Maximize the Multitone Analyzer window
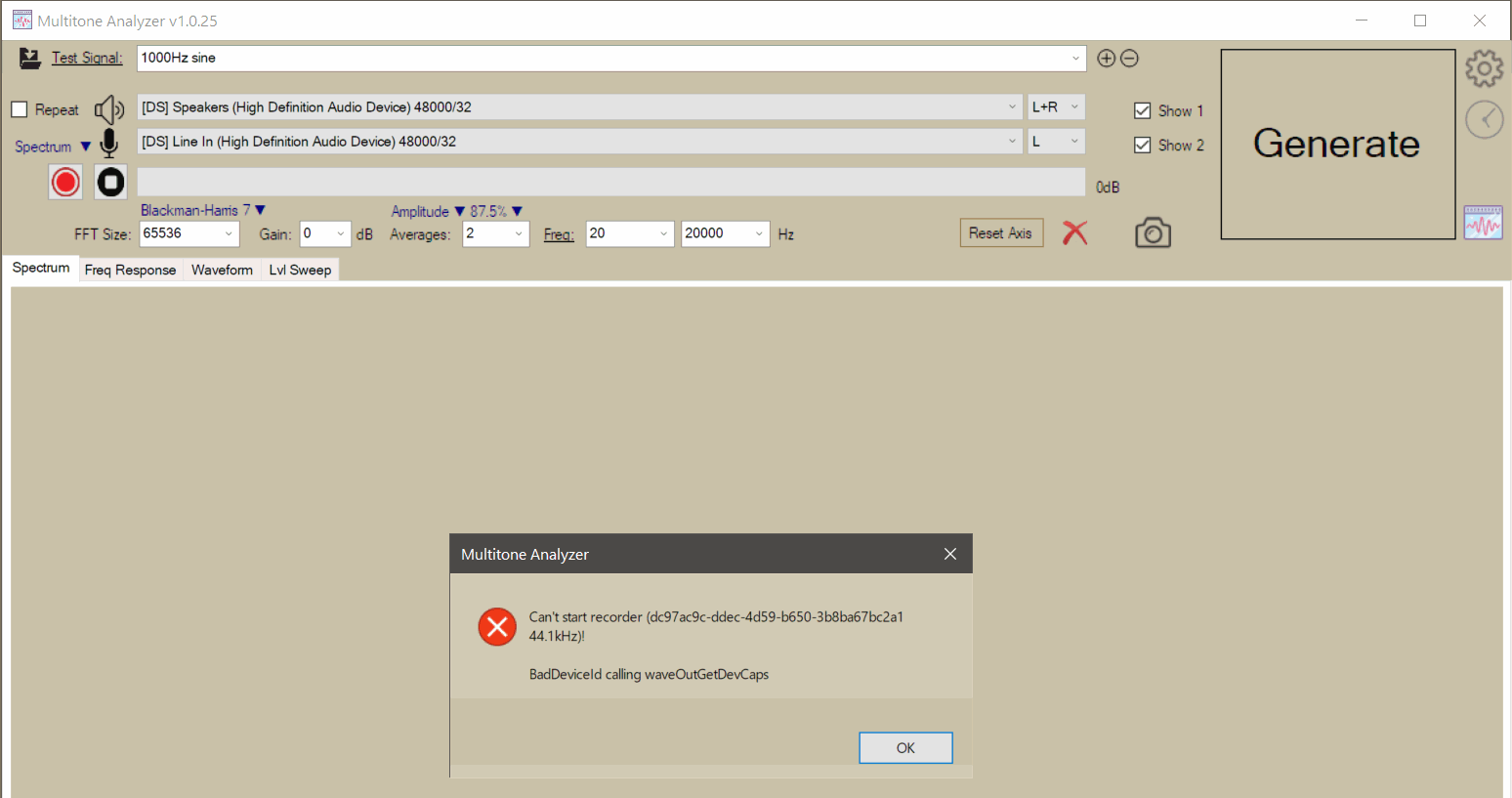Screen dimensions: 1512x798 tap(1420, 21)
